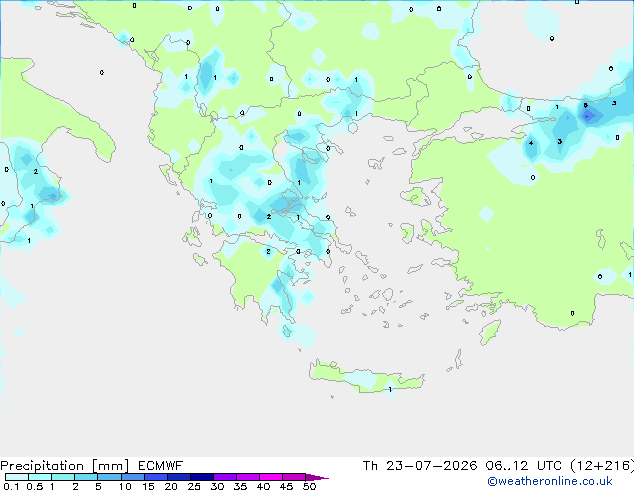Viewport: 634px width, 490px height.
Task: Click the above-50 legend arrow tip
Action: click(317, 477)
